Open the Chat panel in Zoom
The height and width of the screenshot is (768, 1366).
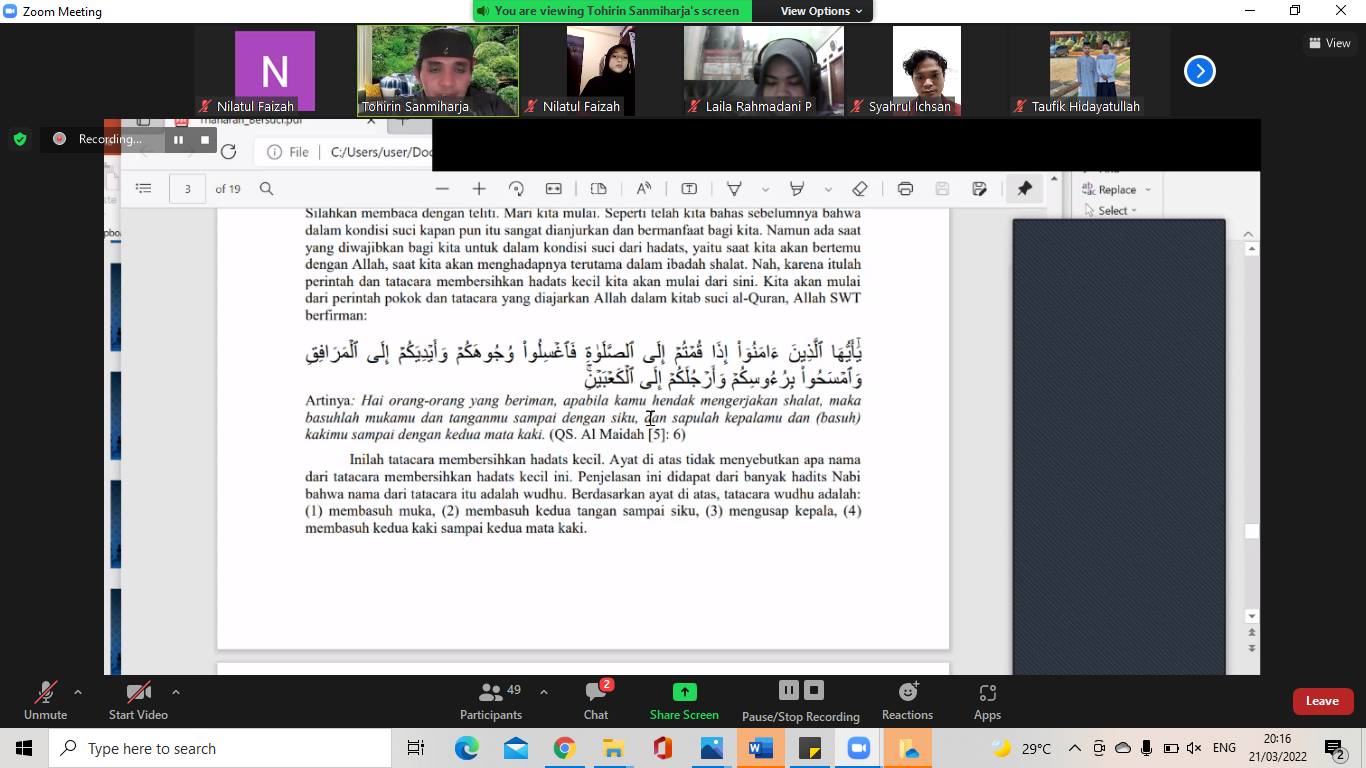[x=596, y=699]
